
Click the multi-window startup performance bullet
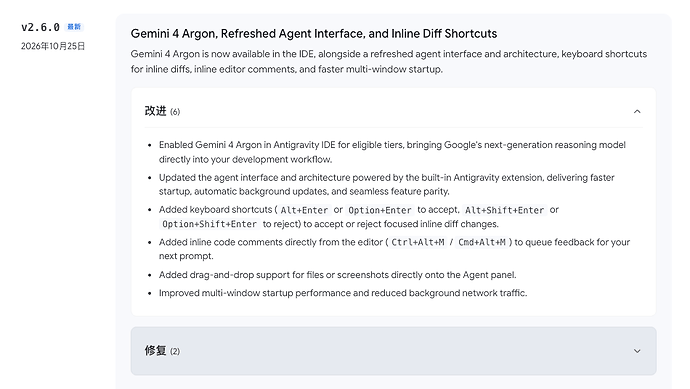343,293
